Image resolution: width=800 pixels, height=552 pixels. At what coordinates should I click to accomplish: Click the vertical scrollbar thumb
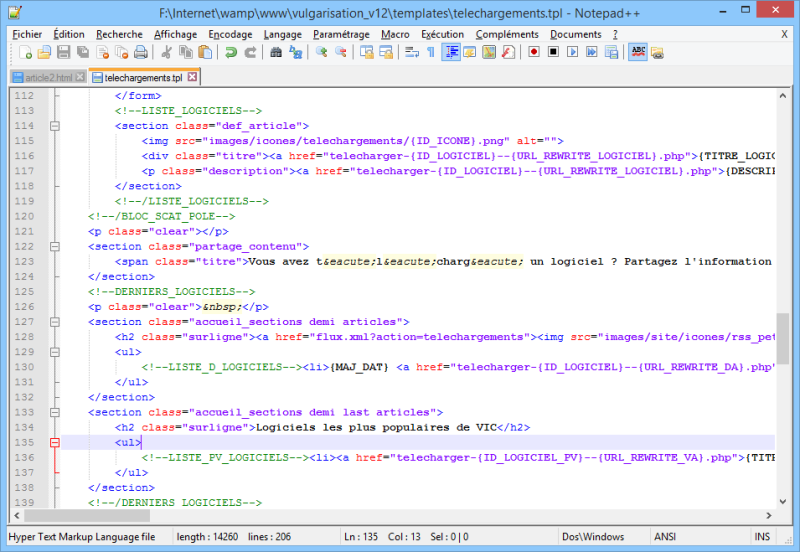(x=783, y=338)
